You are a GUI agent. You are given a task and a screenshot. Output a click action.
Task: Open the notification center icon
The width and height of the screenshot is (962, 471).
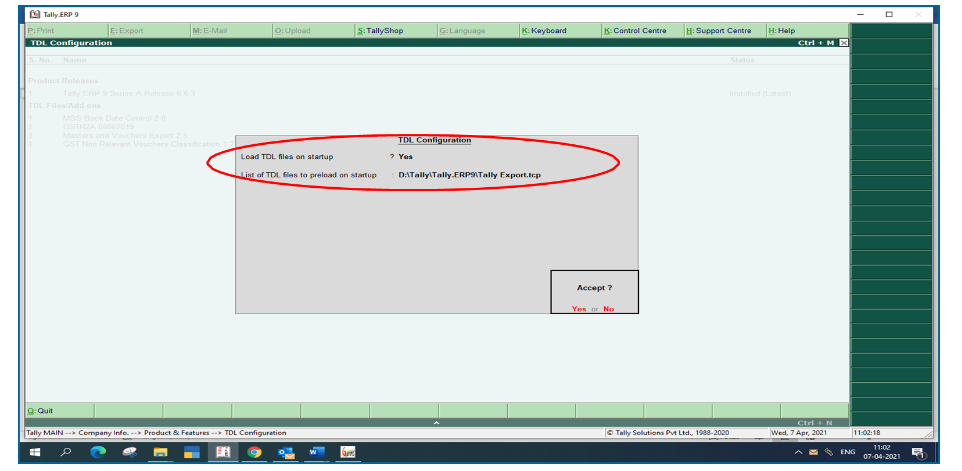[x=918, y=453]
